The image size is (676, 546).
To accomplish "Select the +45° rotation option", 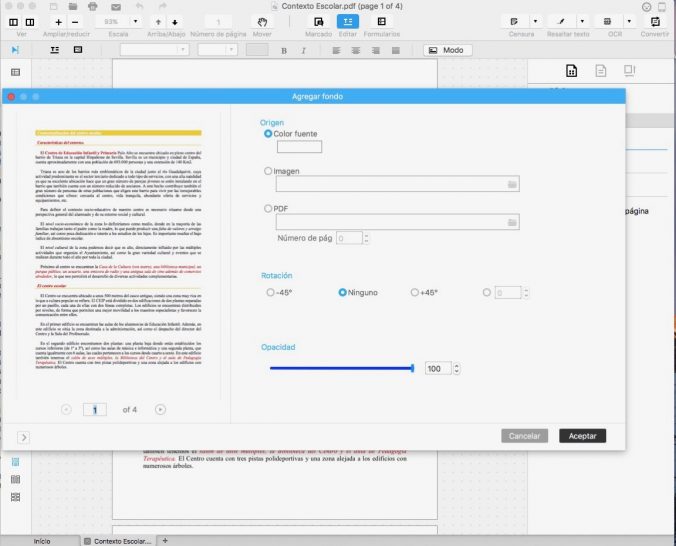I will pyautogui.click(x=415, y=293).
